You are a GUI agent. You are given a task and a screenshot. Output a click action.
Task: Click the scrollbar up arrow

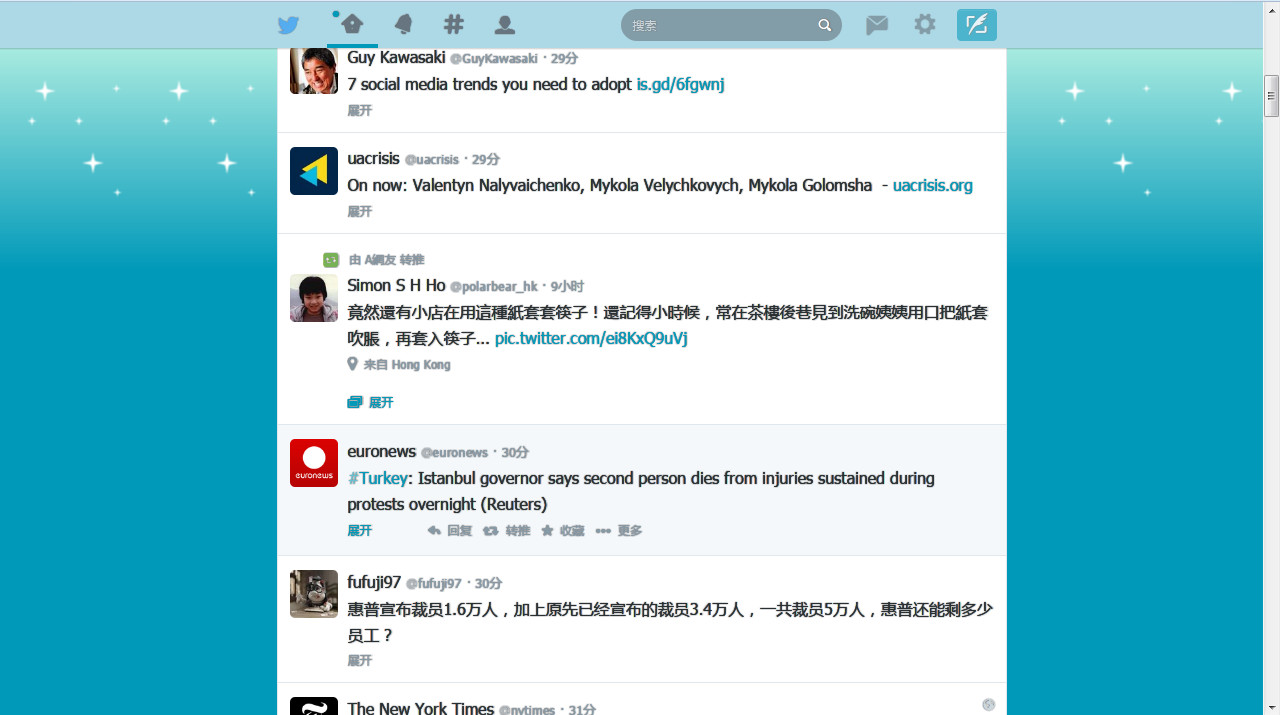1271,8
